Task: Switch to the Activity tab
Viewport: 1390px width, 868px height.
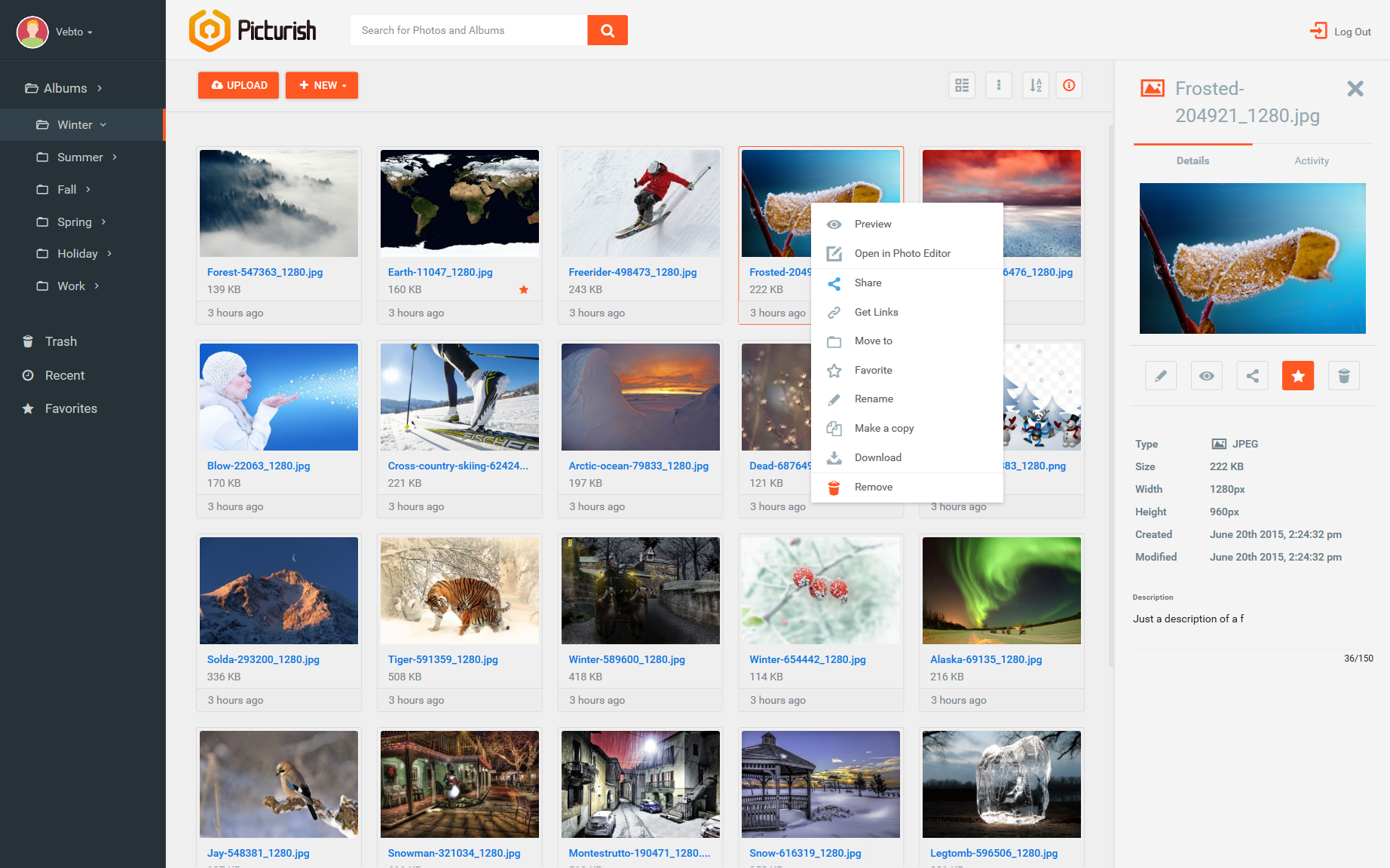Action: pos(1312,160)
